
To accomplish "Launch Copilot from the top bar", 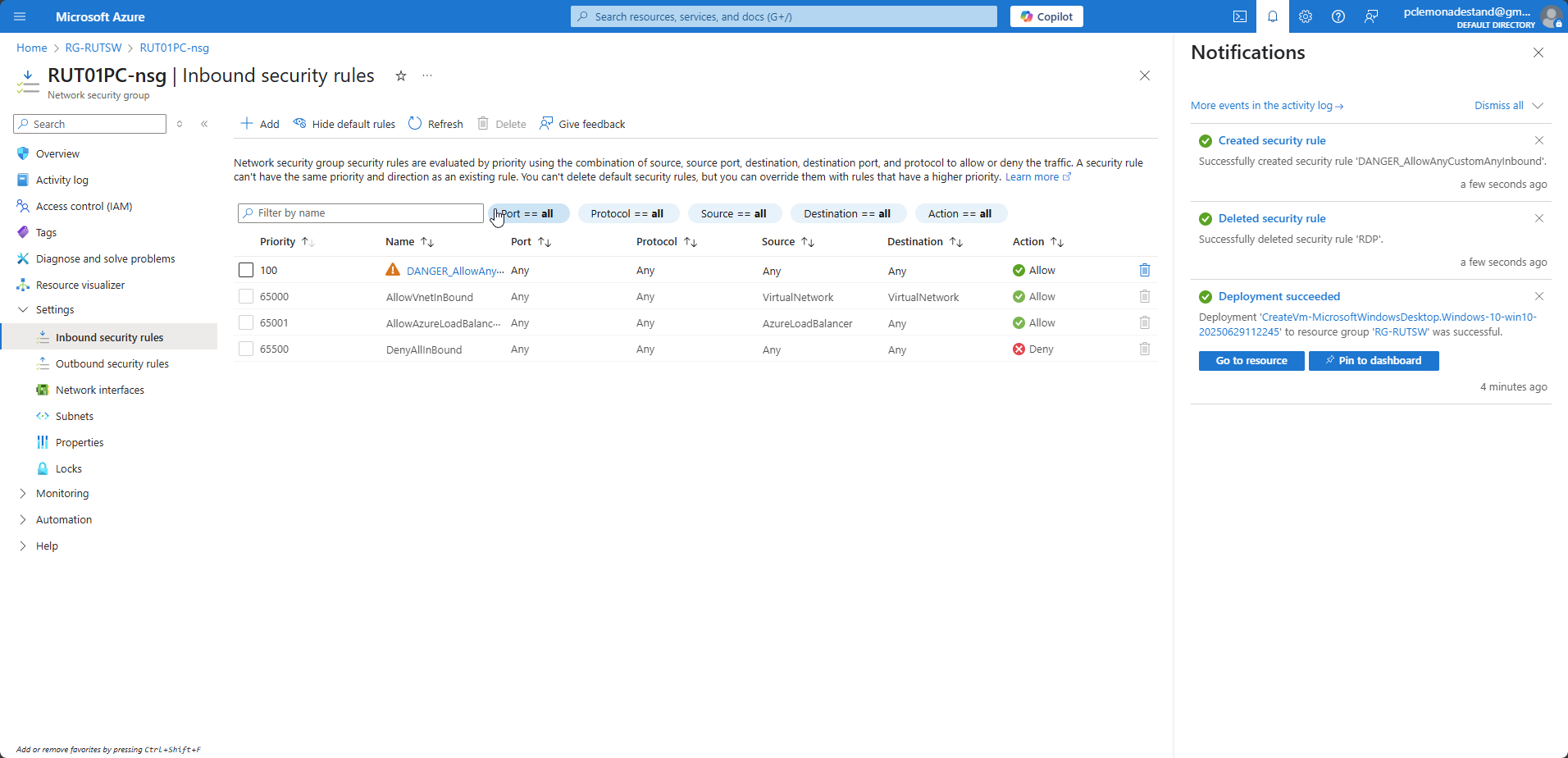I will (1046, 16).
